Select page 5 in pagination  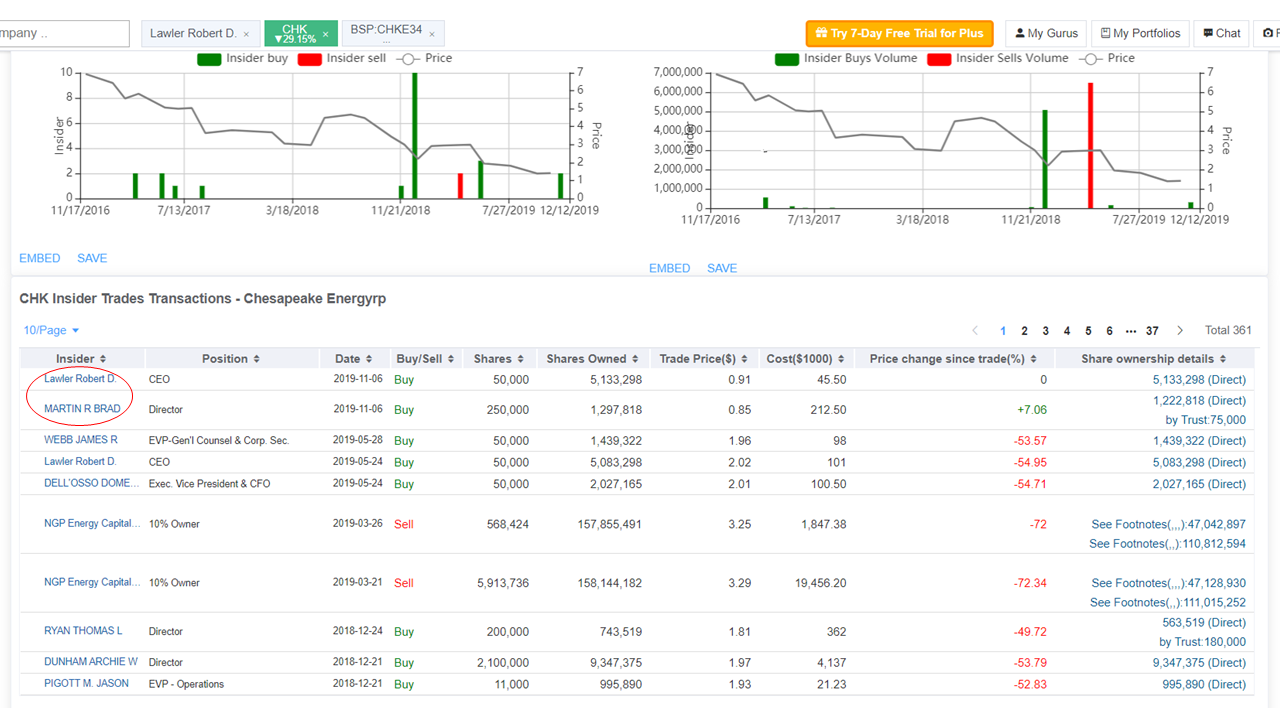(x=1089, y=331)
